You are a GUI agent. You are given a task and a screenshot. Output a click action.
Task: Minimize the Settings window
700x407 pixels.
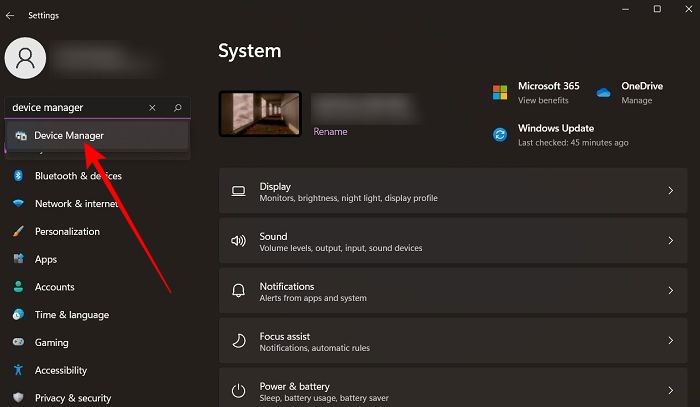point(625,9)
